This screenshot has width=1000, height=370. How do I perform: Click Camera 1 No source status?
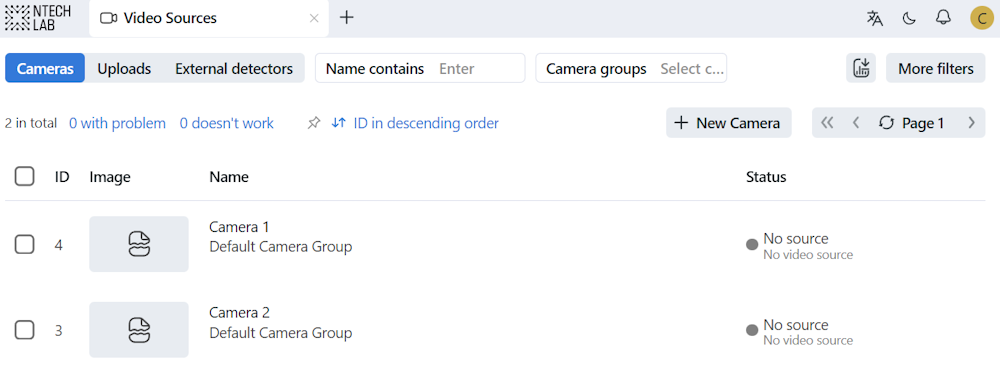tap(799, 246)
